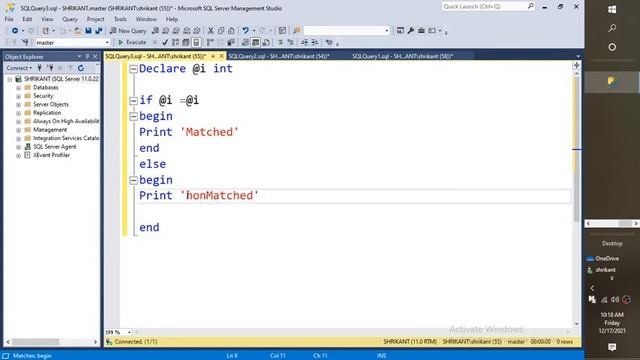Open Object Explorer window position dropdown
Screen dimensions: 640x360
[79, 56]
